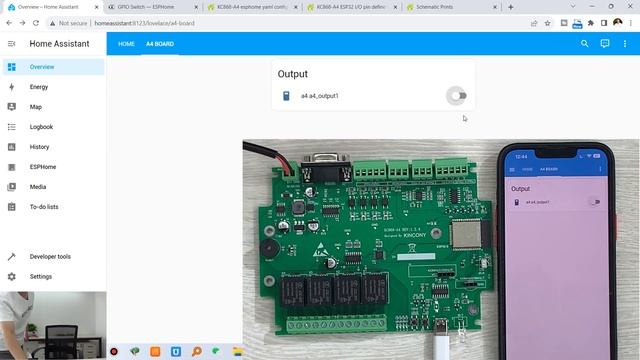Go back in browser history
640x360 pixels.
pyautogui.click(x=9, y=23)
